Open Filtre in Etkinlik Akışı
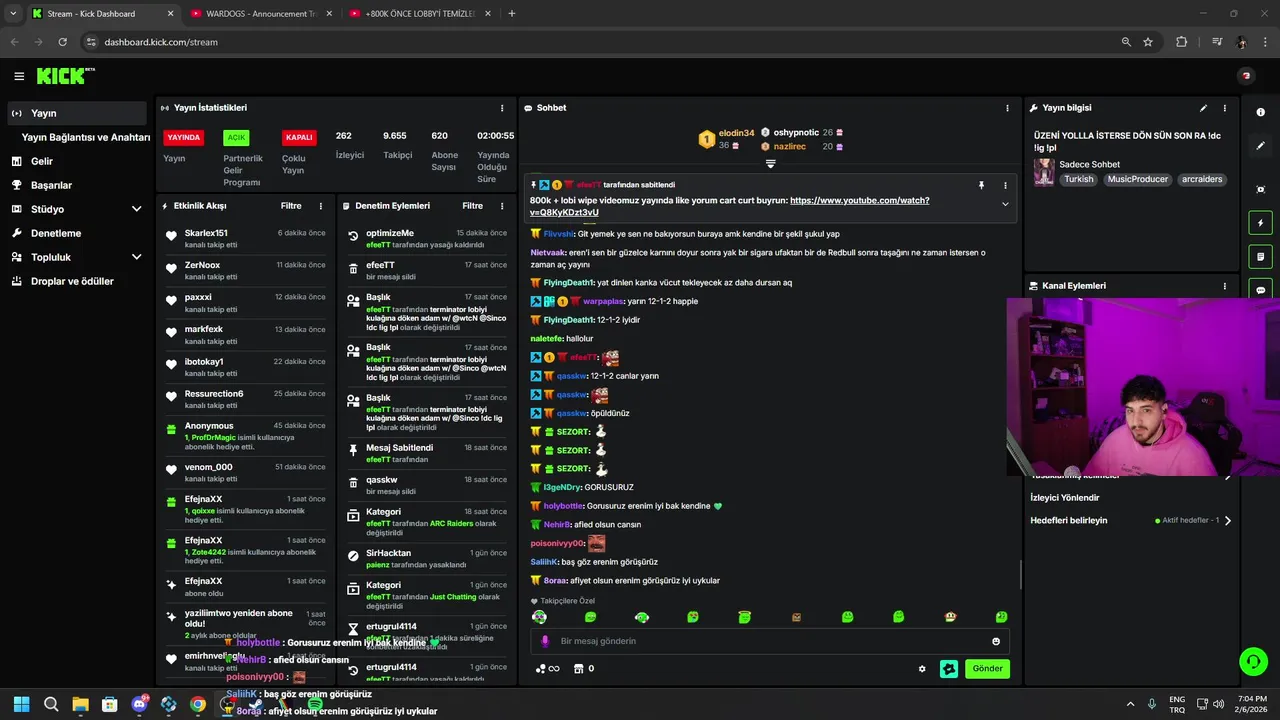 (291, 206)
